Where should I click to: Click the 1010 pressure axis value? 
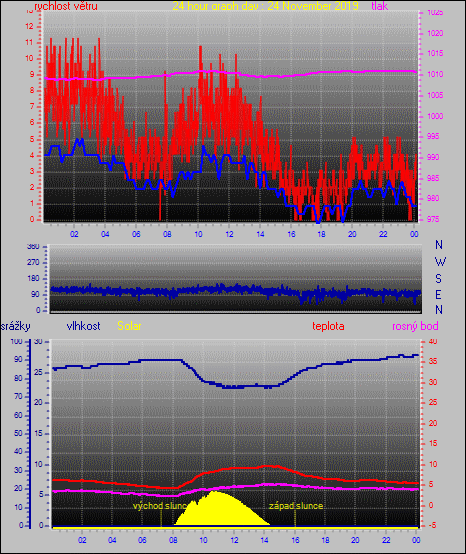(435, 75)
